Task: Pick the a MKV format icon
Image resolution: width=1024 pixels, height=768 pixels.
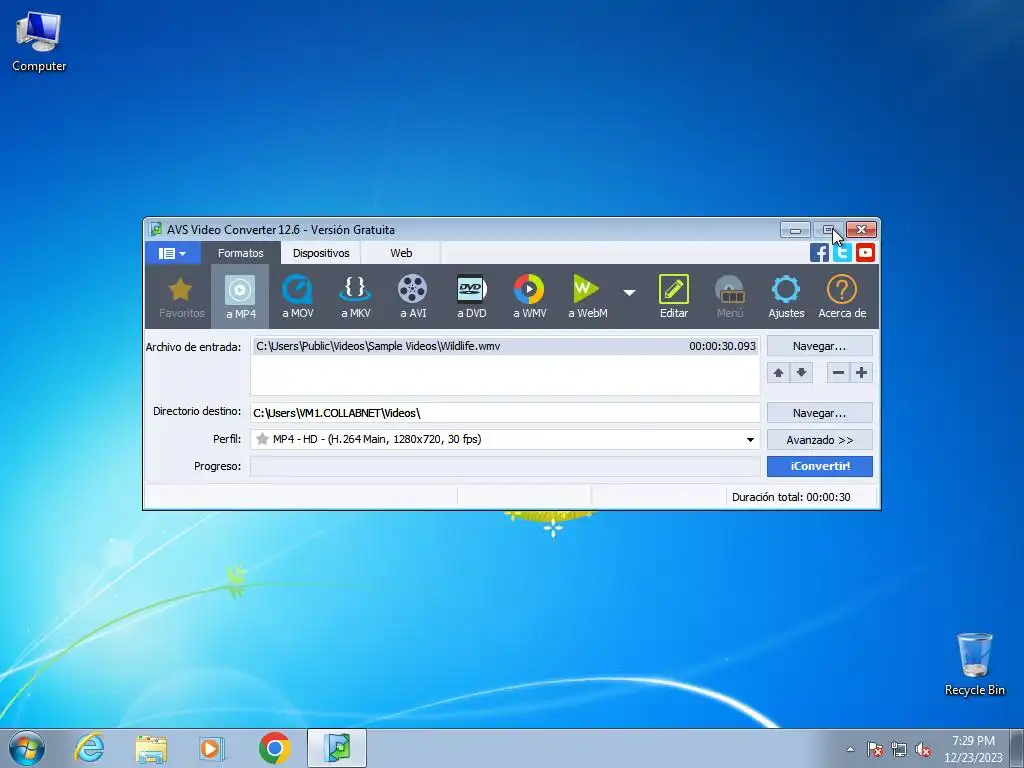Action: click(355, 297)
